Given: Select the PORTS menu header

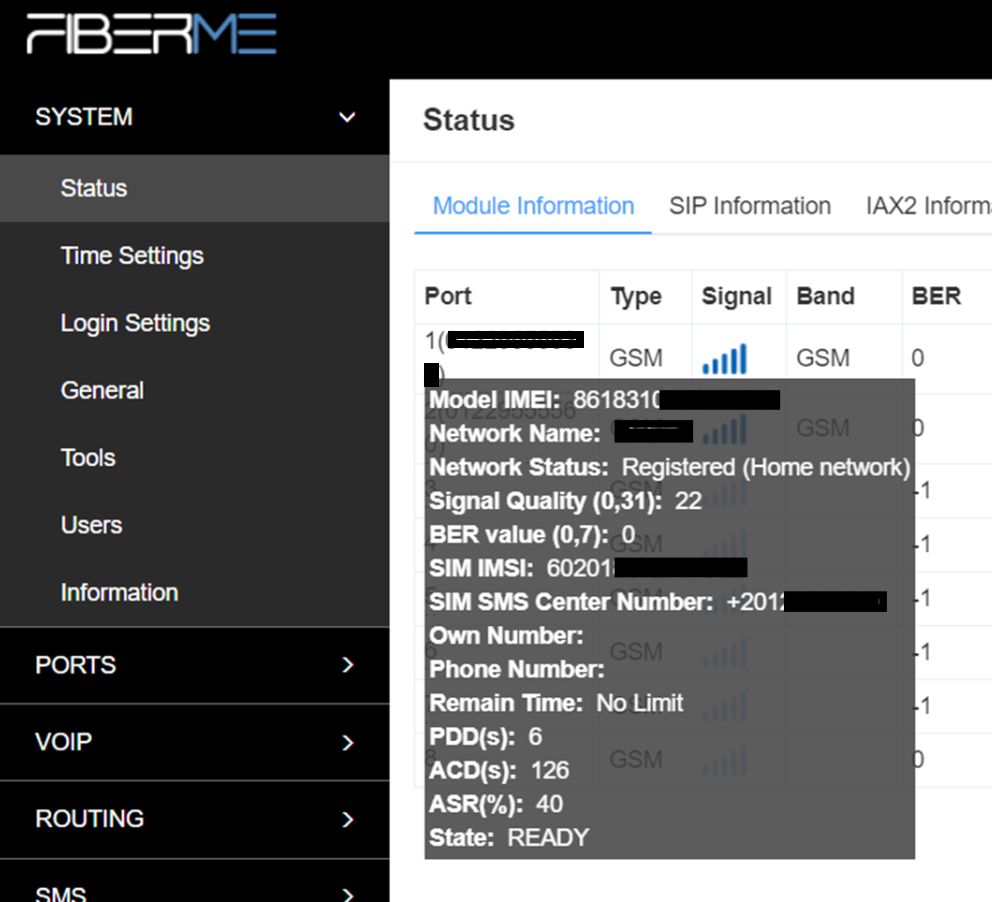Looking at the screenshot, I should click(195, 665).
